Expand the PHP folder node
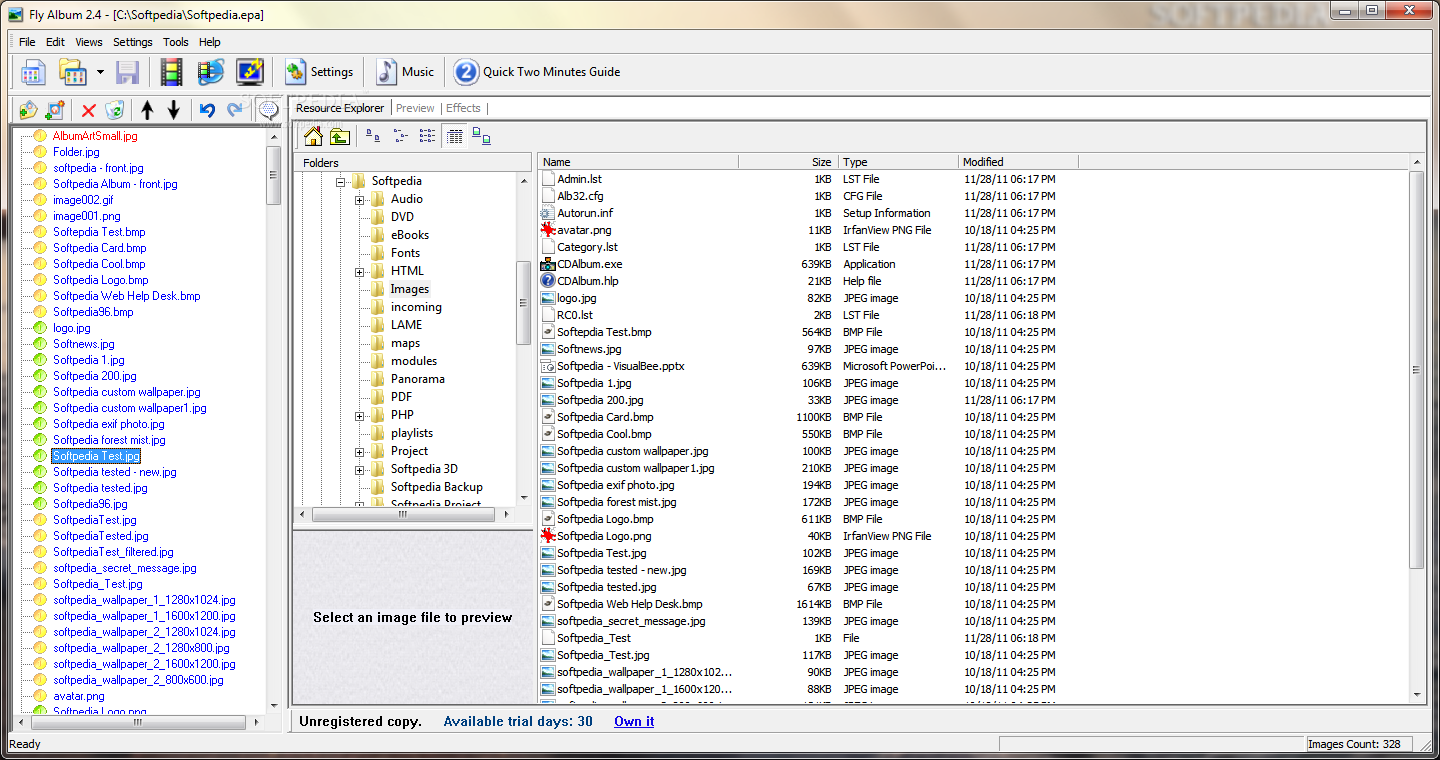Viewport: 1440px width, 760px height. (x=360, y=416)
